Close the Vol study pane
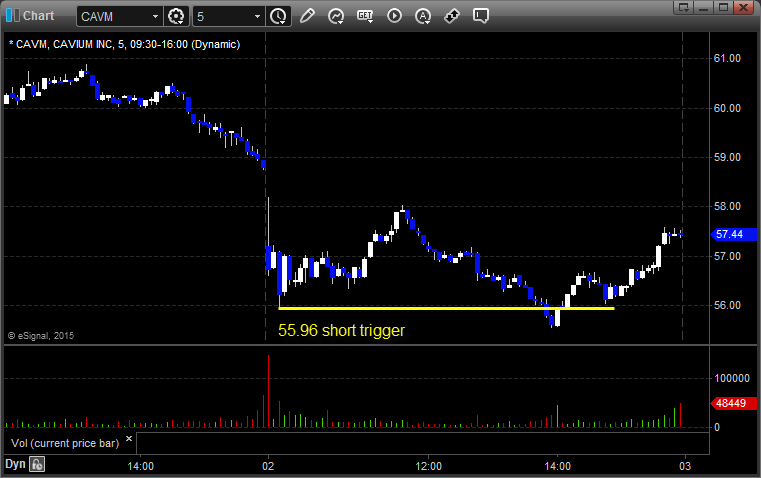This screenshot has width=761, height=478. coord(129,439)
